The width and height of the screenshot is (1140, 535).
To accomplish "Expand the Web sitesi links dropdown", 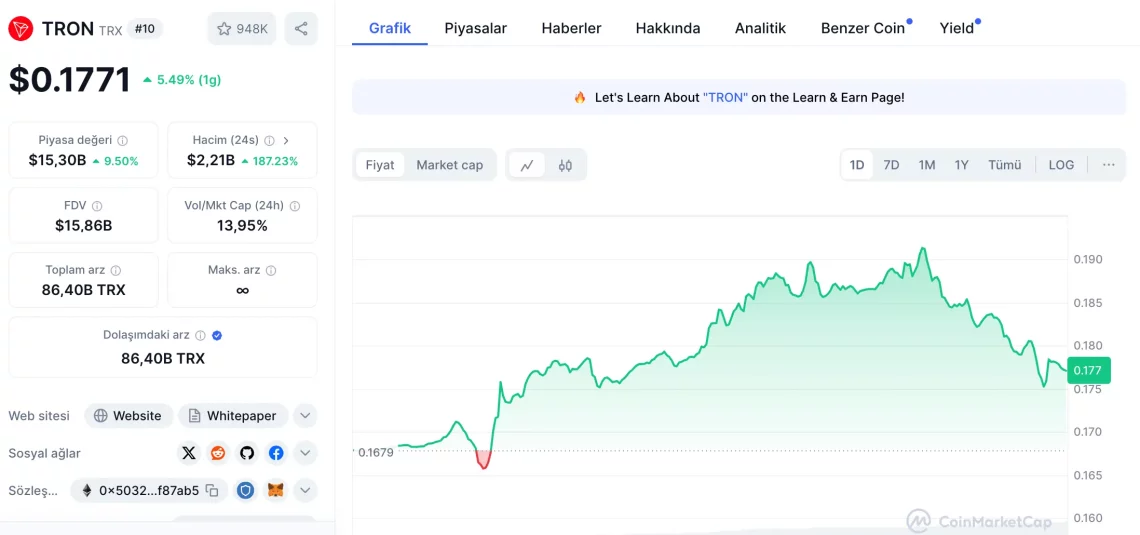I will [x=305, y=416].
